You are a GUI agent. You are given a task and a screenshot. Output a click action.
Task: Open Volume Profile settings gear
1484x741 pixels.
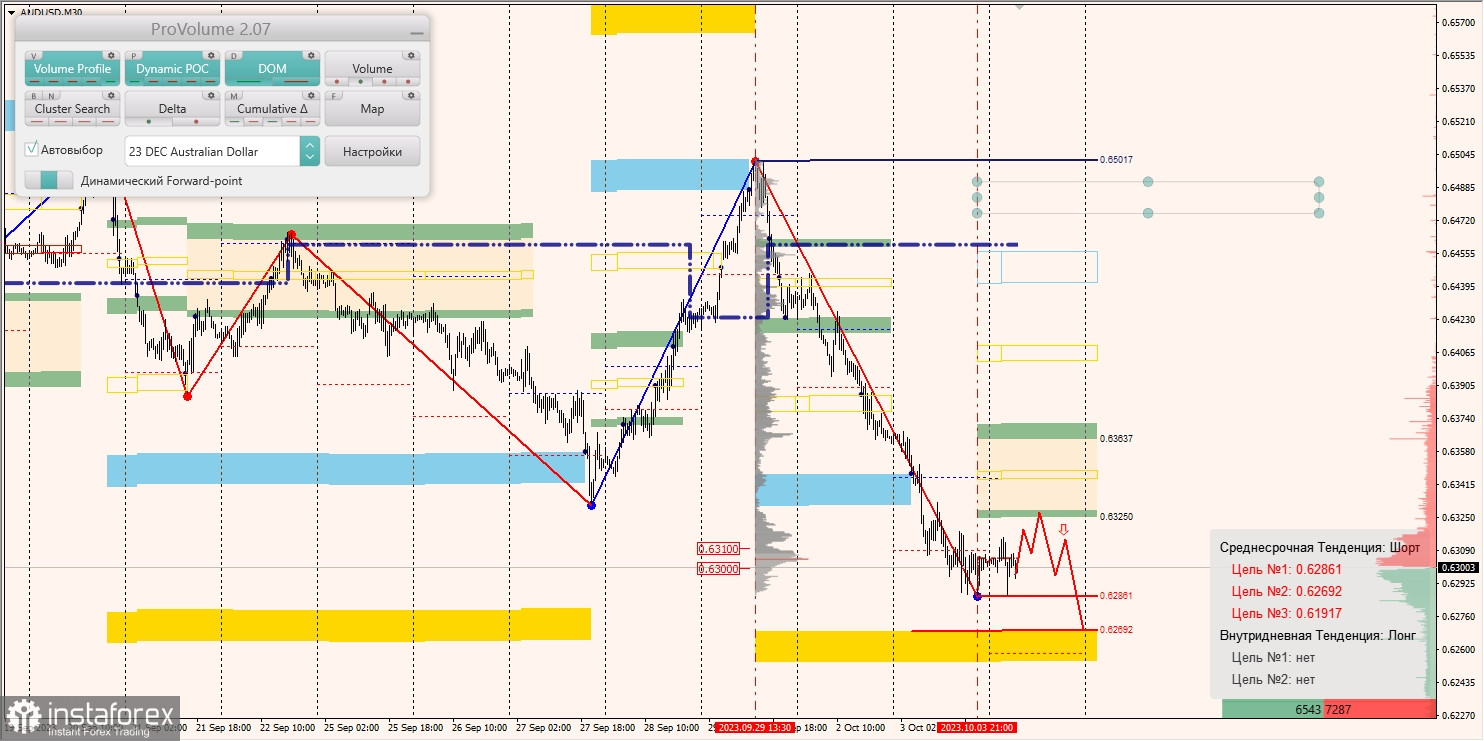pos(111,56)
